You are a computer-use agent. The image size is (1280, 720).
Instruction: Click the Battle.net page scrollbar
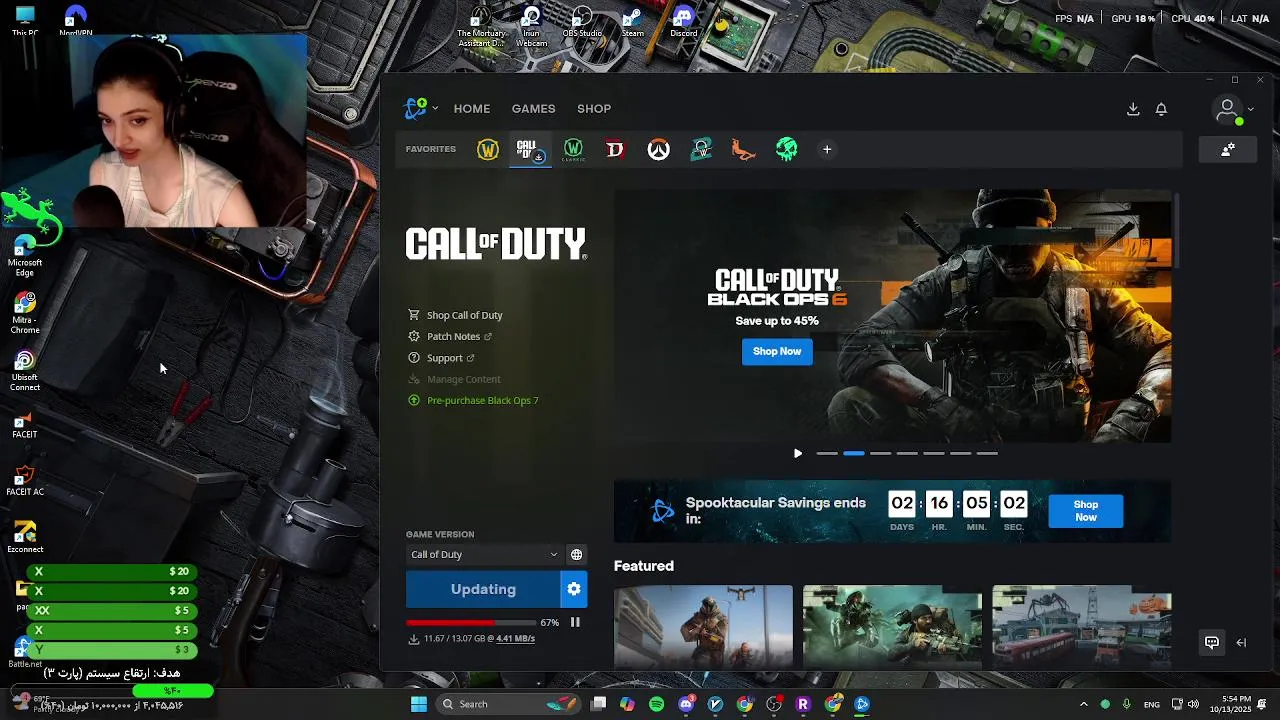(1178, 232)
